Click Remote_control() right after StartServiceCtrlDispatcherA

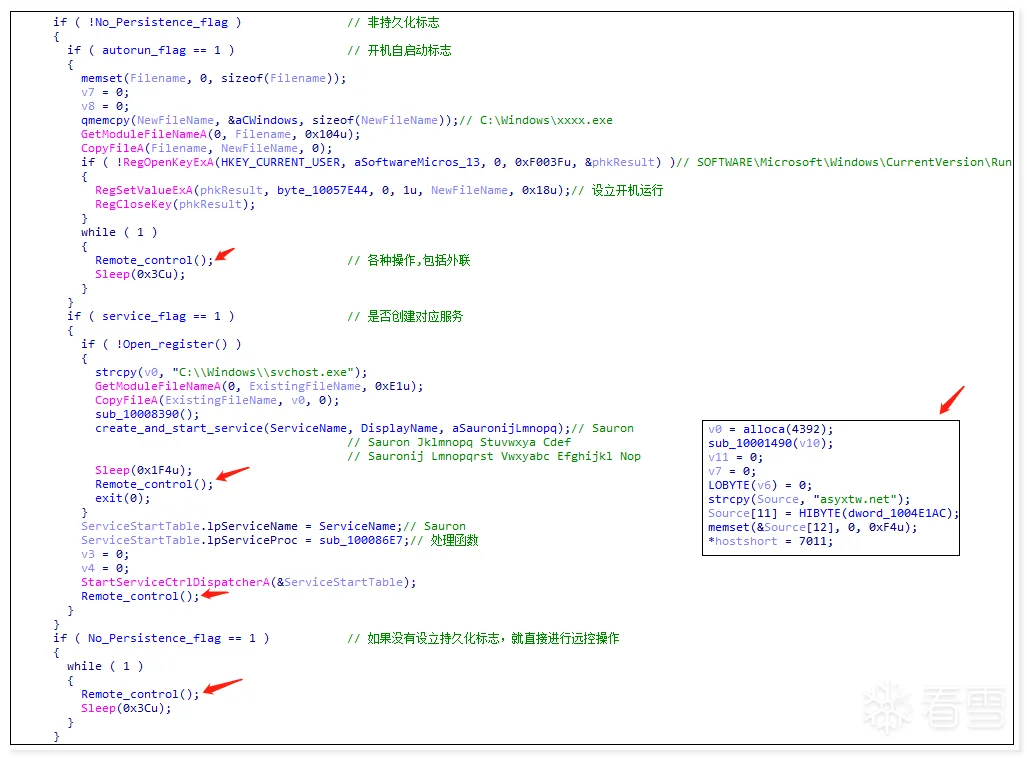[x=140, y=597]
